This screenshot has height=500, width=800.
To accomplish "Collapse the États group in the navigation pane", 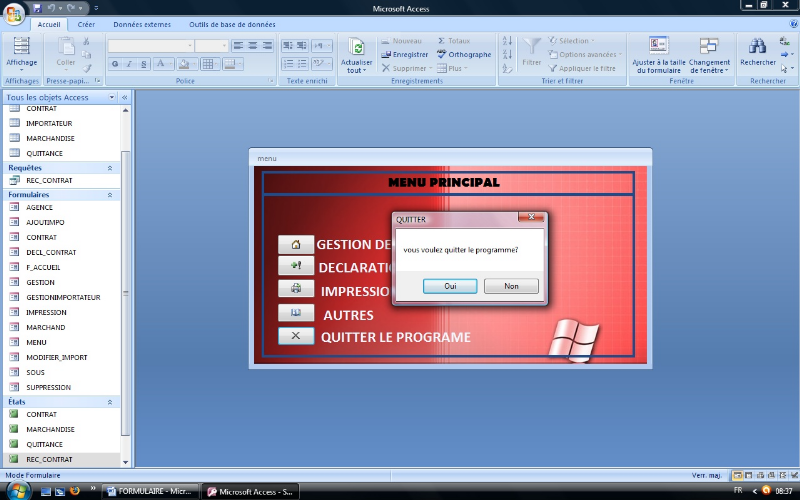I will pos(110,402).
